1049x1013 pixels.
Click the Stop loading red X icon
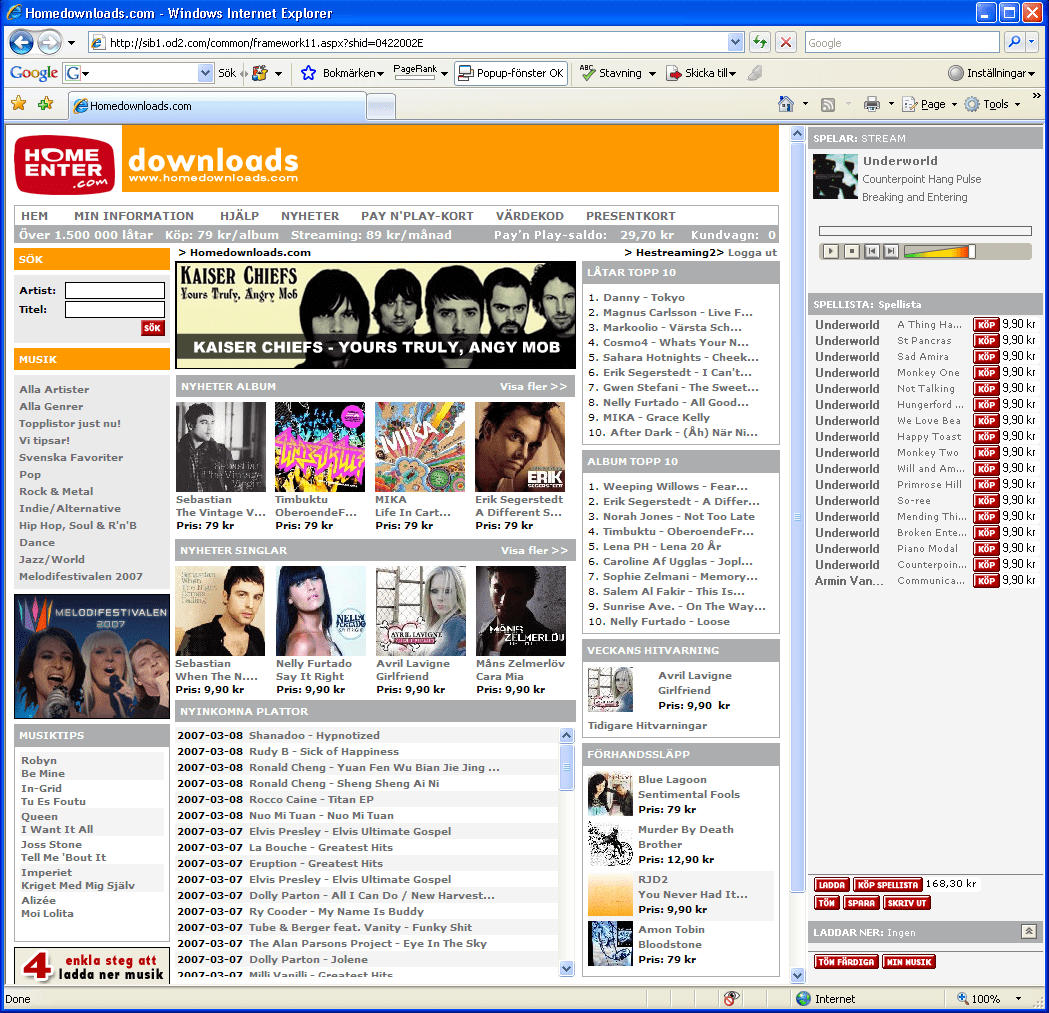click(x=786, y=43)
